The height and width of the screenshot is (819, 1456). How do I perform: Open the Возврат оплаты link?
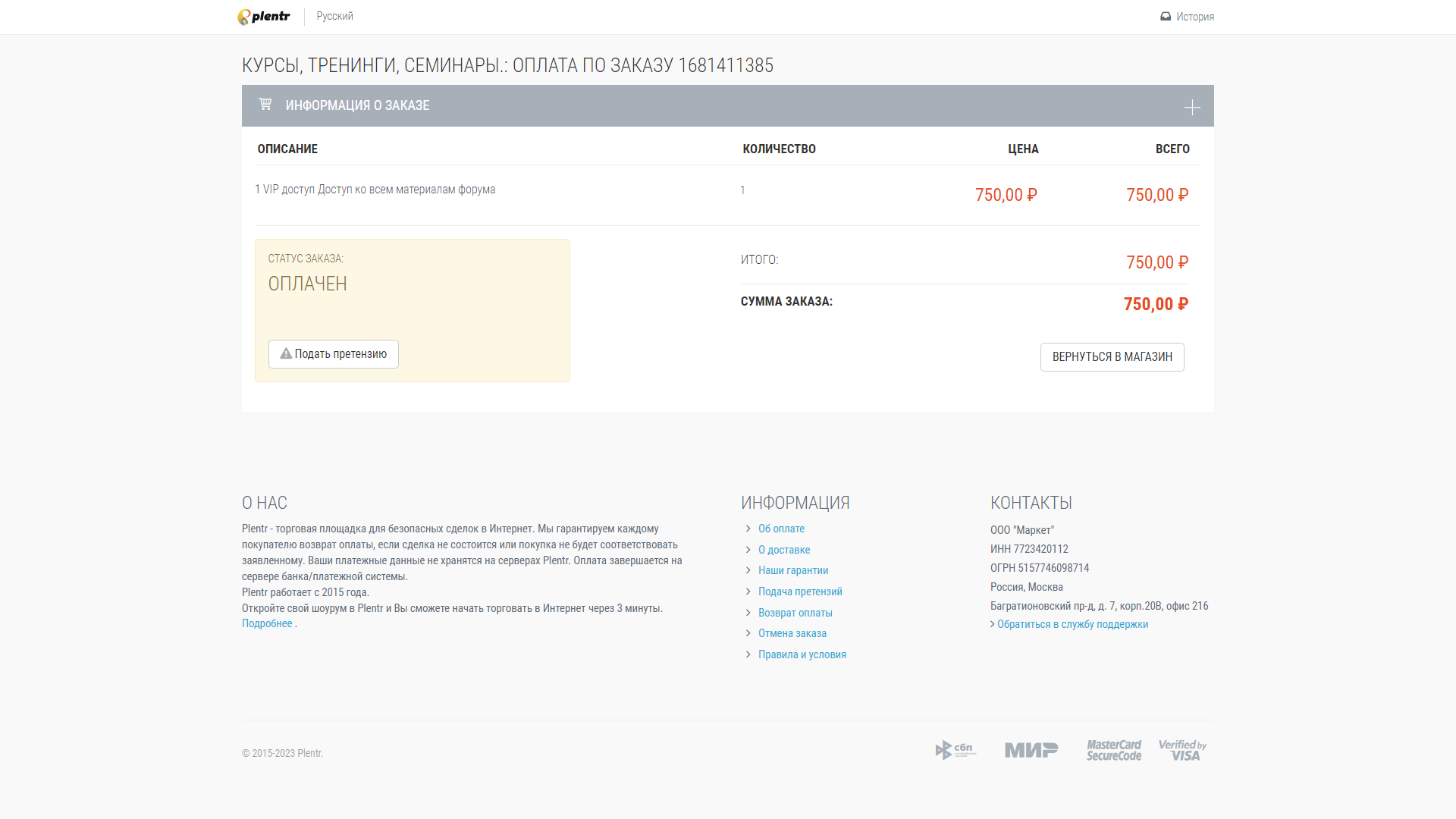795,613
